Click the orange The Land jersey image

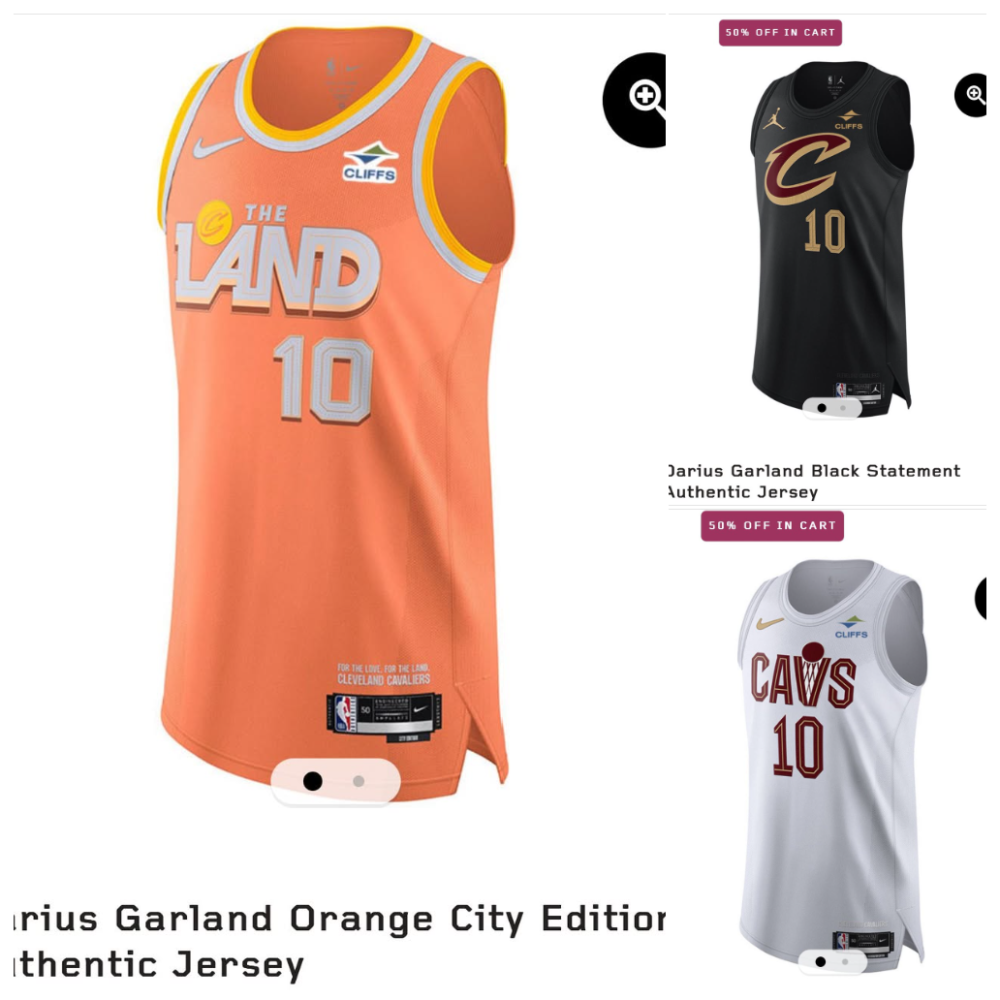coord(335,408)
